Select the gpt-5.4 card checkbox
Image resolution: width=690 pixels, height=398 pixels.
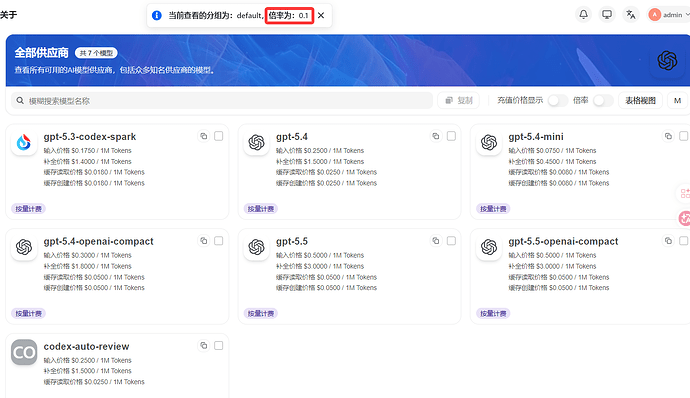click(x=451, y=136)
